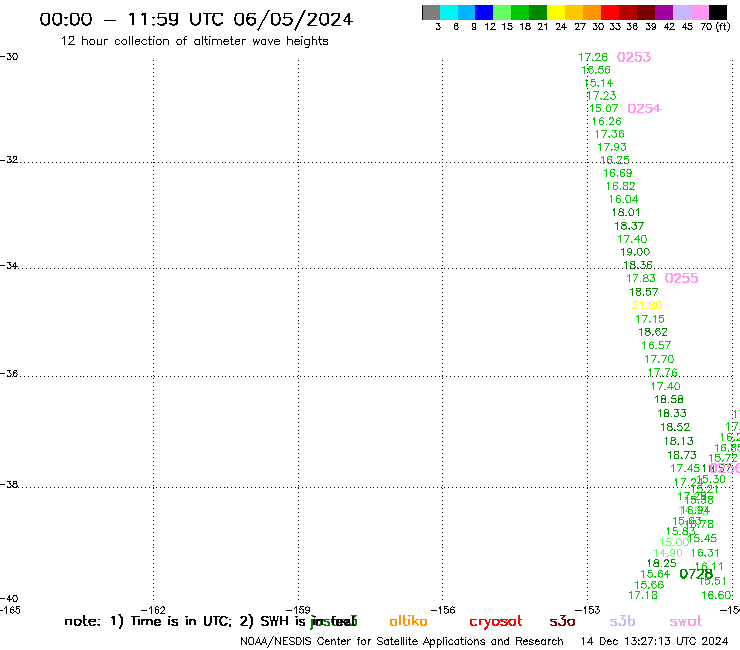Click the yellow 21.80 wave height value
740x650 pixels.
pos(647,305)
